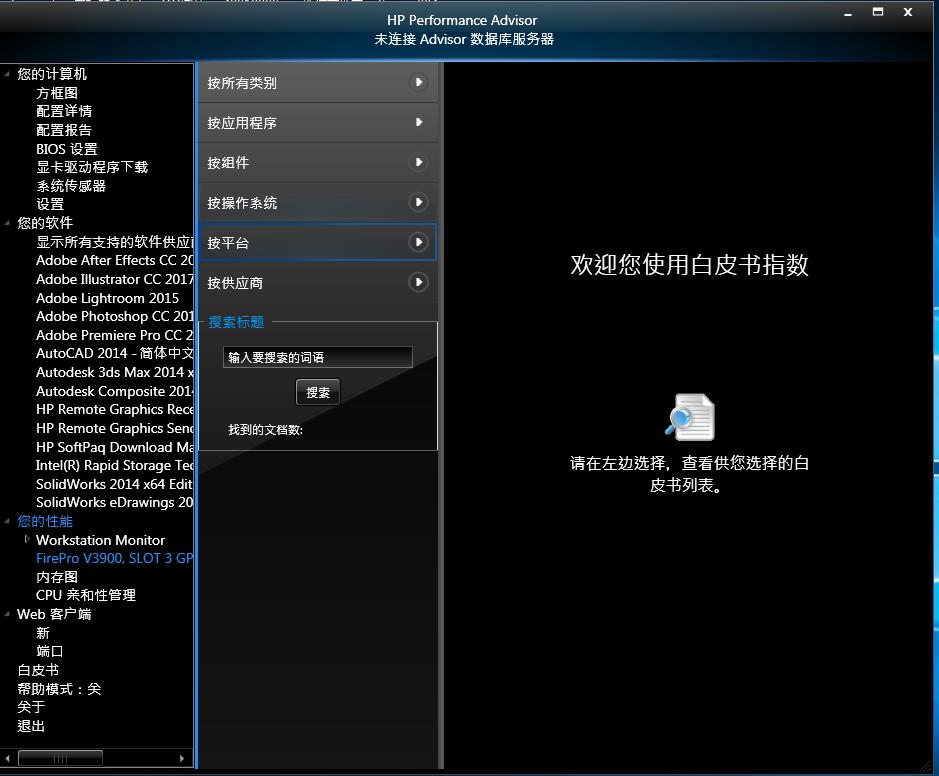Click the 输入要搜索的词语 search field
This screenshot has height=776, width=939.
(x=317, y=357)
